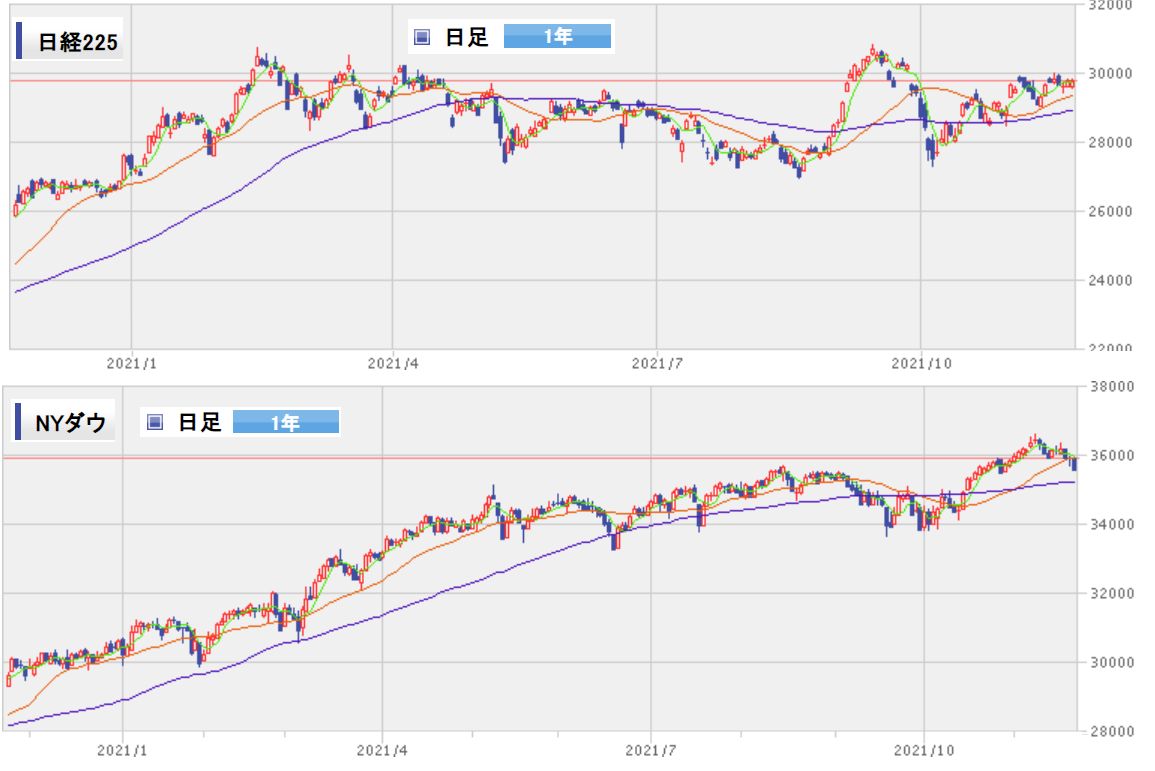The width and height of the screenshot is (1155, 771).
Task: Click the 2021/1 date label on Nikkei chart
Action: (x=132, y=363)
